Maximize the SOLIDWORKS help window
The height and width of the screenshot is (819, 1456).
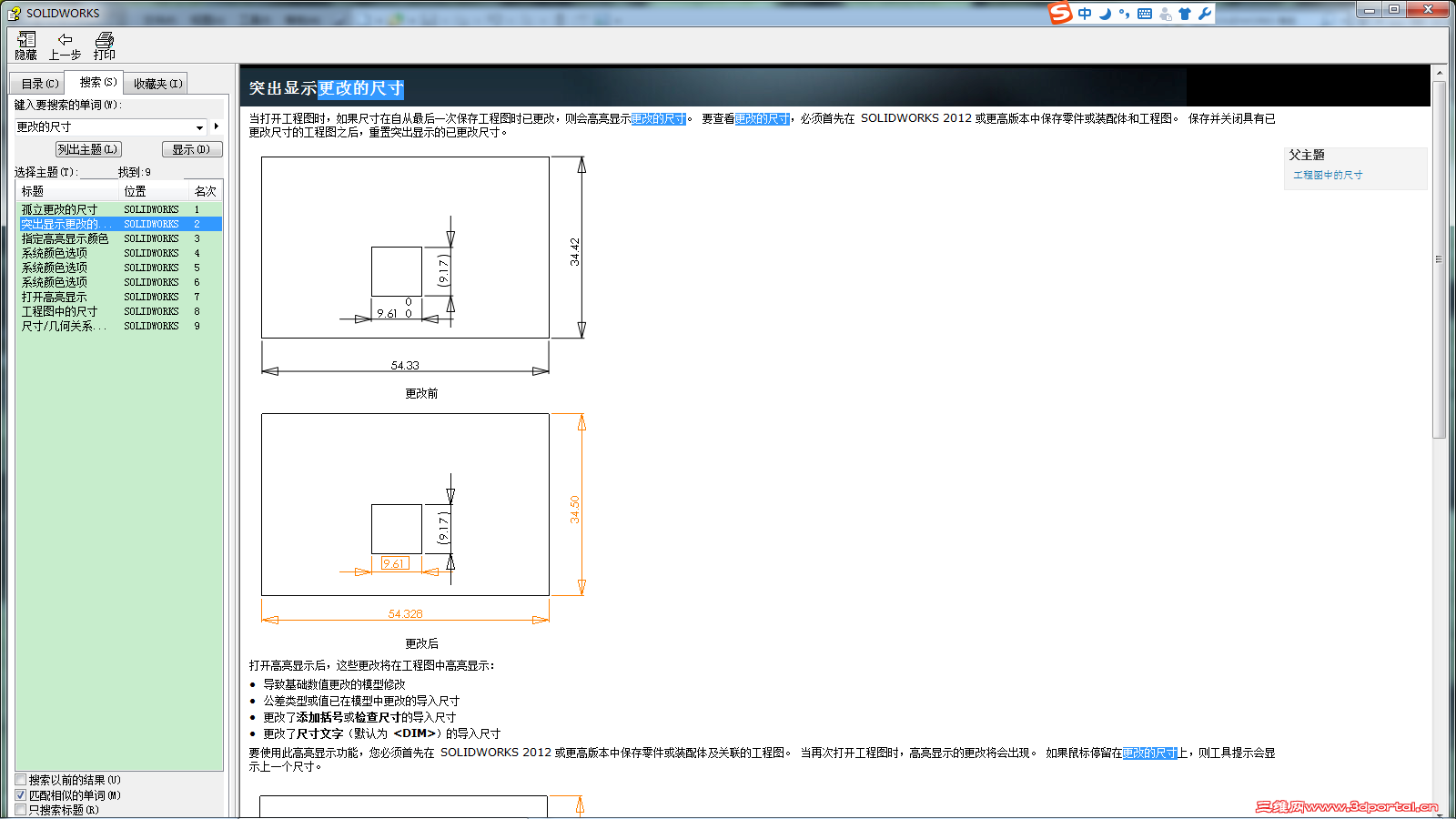tap(1393, 9)
